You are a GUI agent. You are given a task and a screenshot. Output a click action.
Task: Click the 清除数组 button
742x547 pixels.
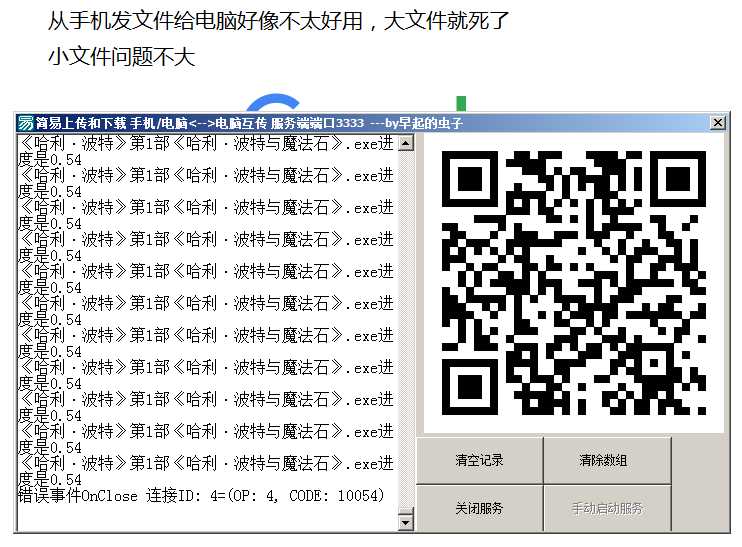pos(607,460)
